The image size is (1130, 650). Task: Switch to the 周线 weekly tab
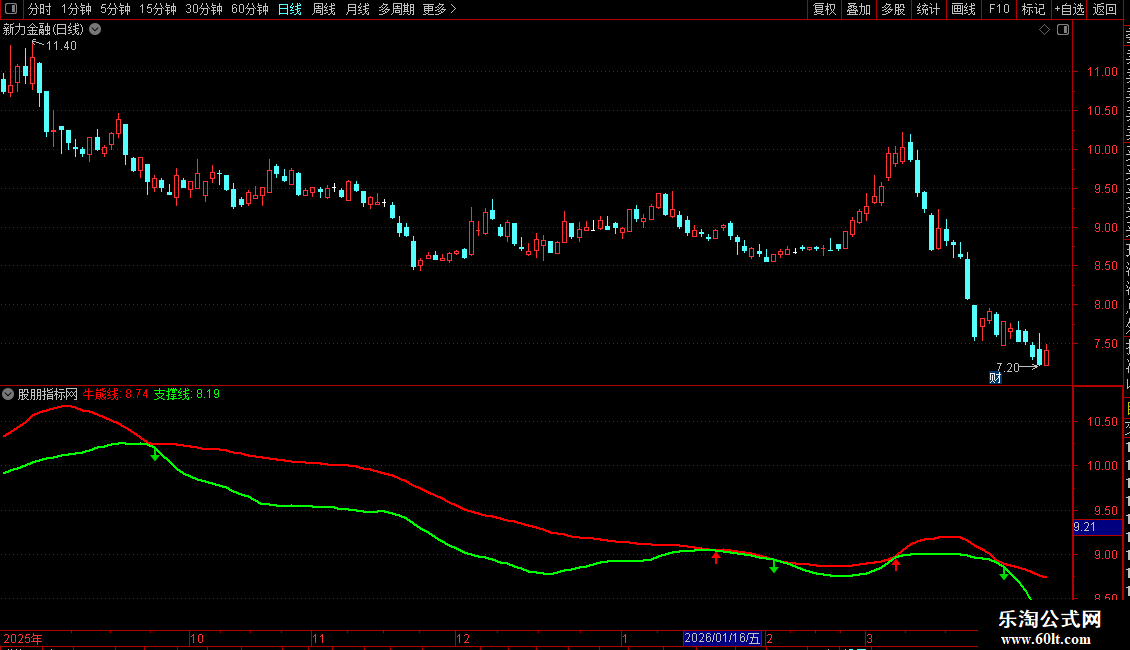click(x=324, y=9)
